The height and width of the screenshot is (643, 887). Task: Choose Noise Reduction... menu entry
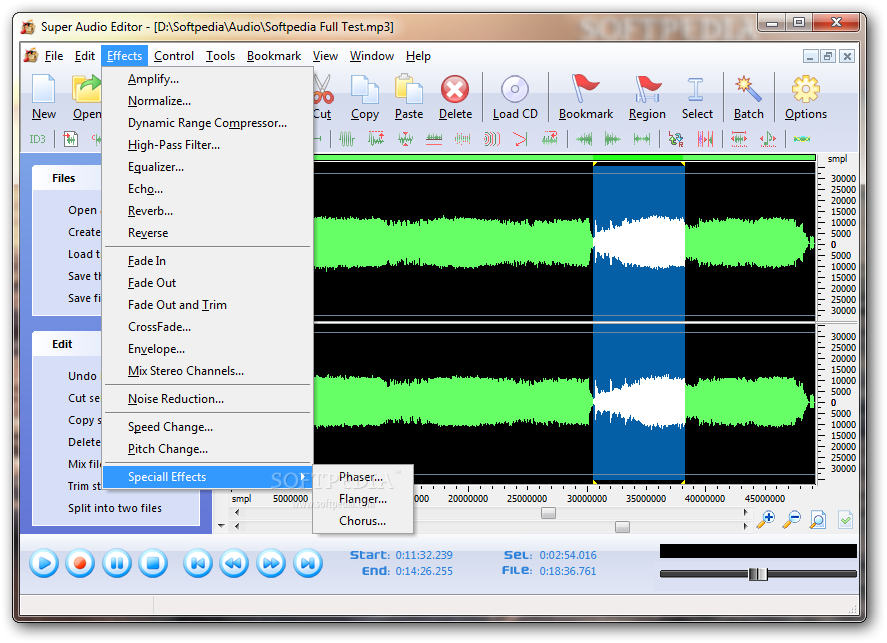(208, 399)
